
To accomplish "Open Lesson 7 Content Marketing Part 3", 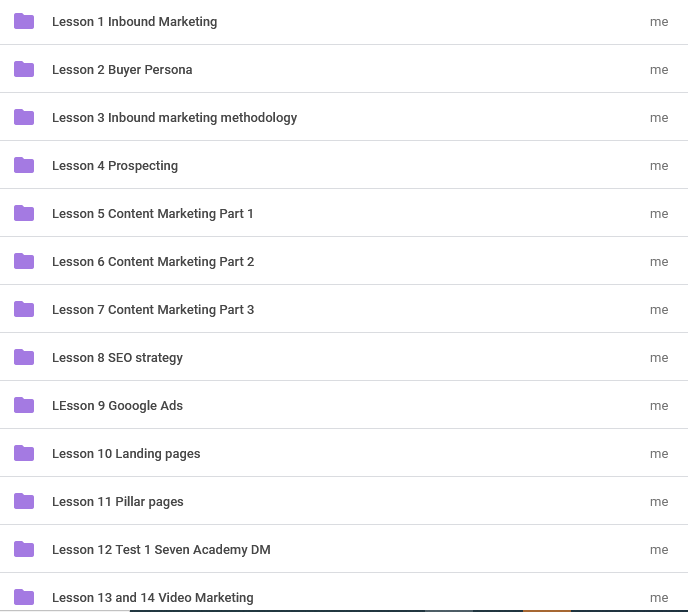I will click(152, 309).
